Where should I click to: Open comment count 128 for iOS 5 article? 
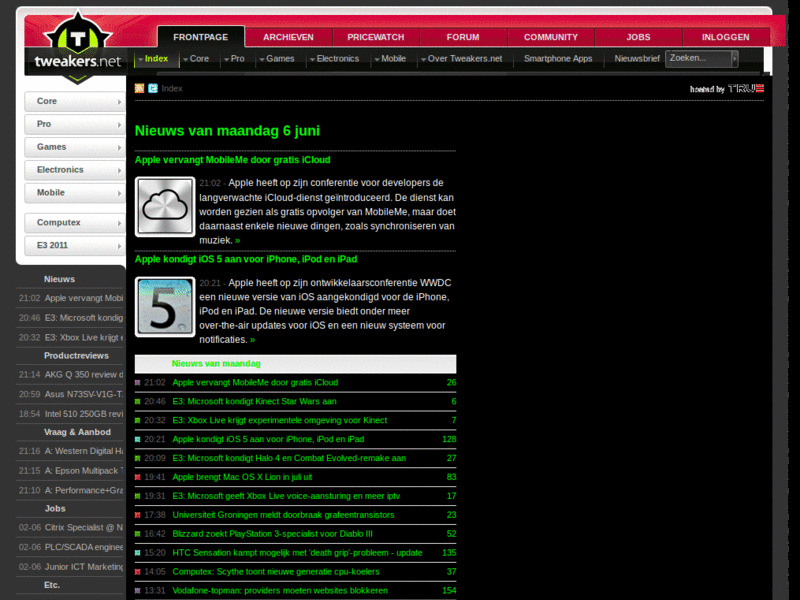point(449,439)
